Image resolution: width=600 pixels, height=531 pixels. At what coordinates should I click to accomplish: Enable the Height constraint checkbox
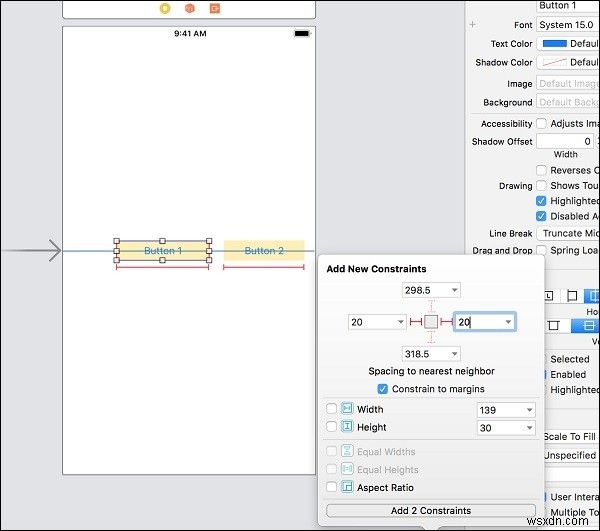[x=331, y=426]
